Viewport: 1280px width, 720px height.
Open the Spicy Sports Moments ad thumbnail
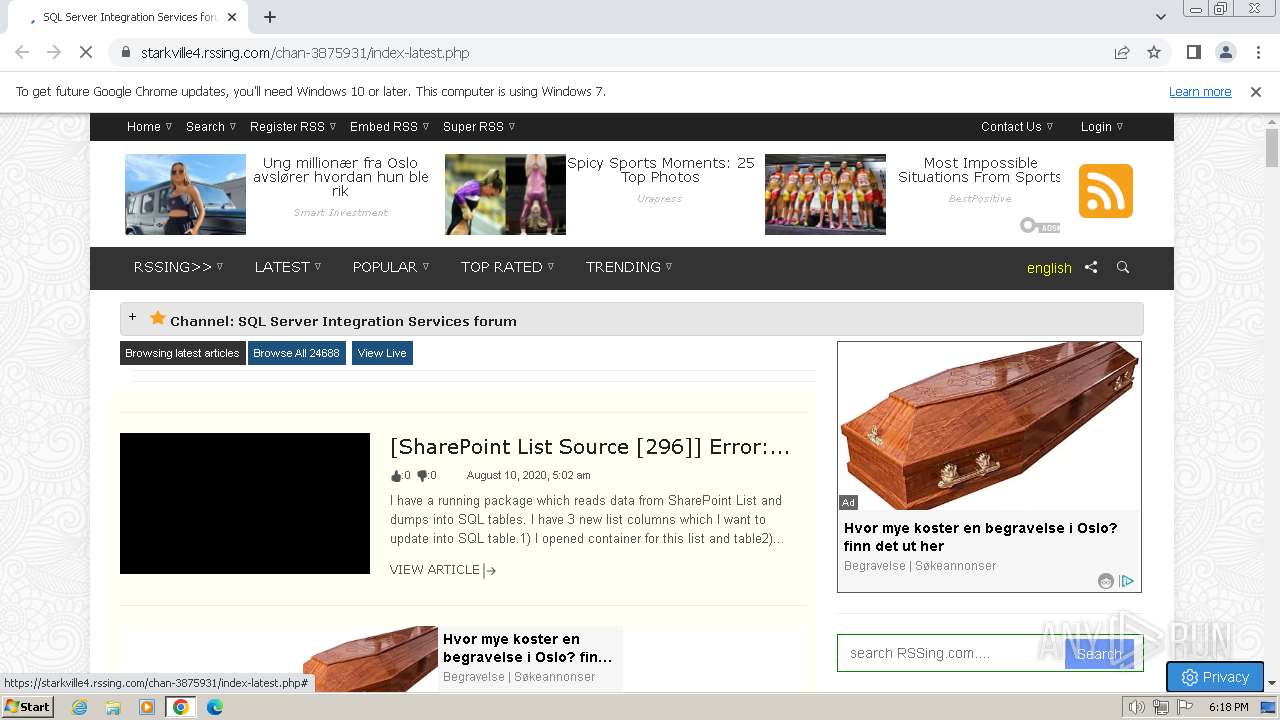pyautogui.click(x=505, y=194)
